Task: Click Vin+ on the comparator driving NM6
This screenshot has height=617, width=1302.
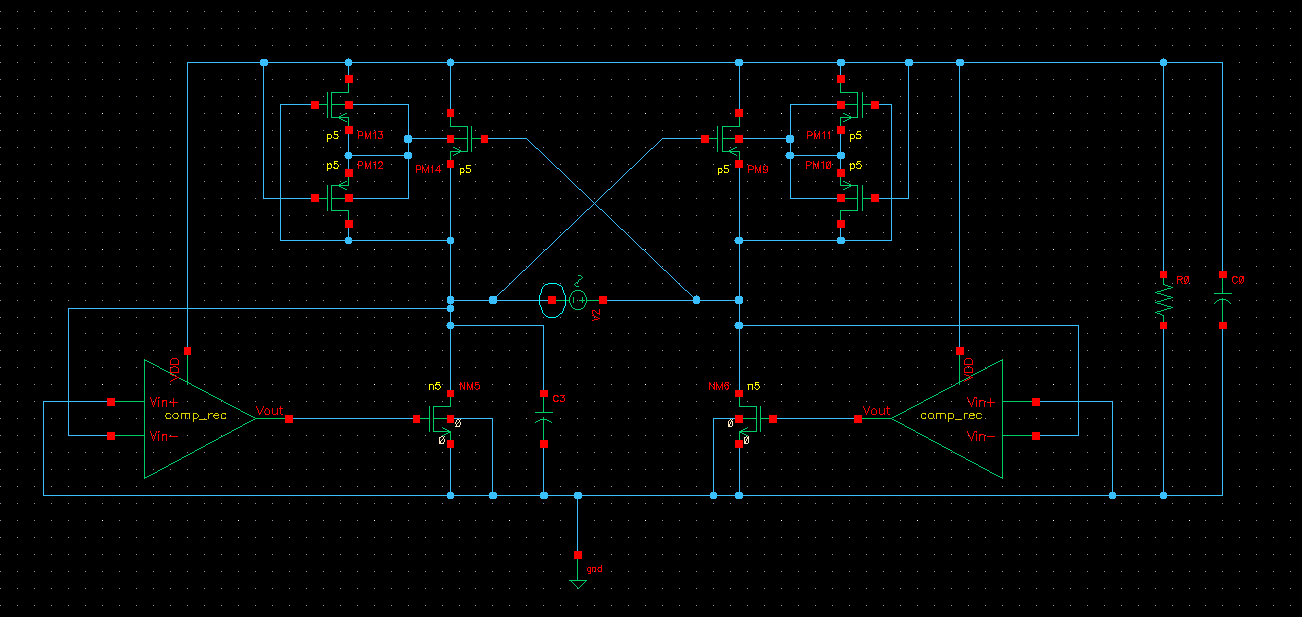Action: point(983,402)
